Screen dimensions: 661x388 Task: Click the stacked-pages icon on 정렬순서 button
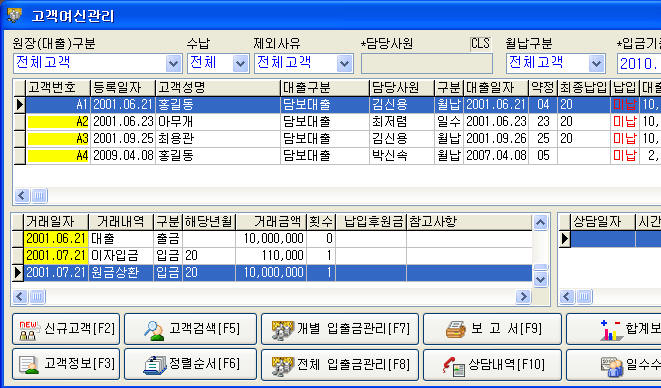155,365
